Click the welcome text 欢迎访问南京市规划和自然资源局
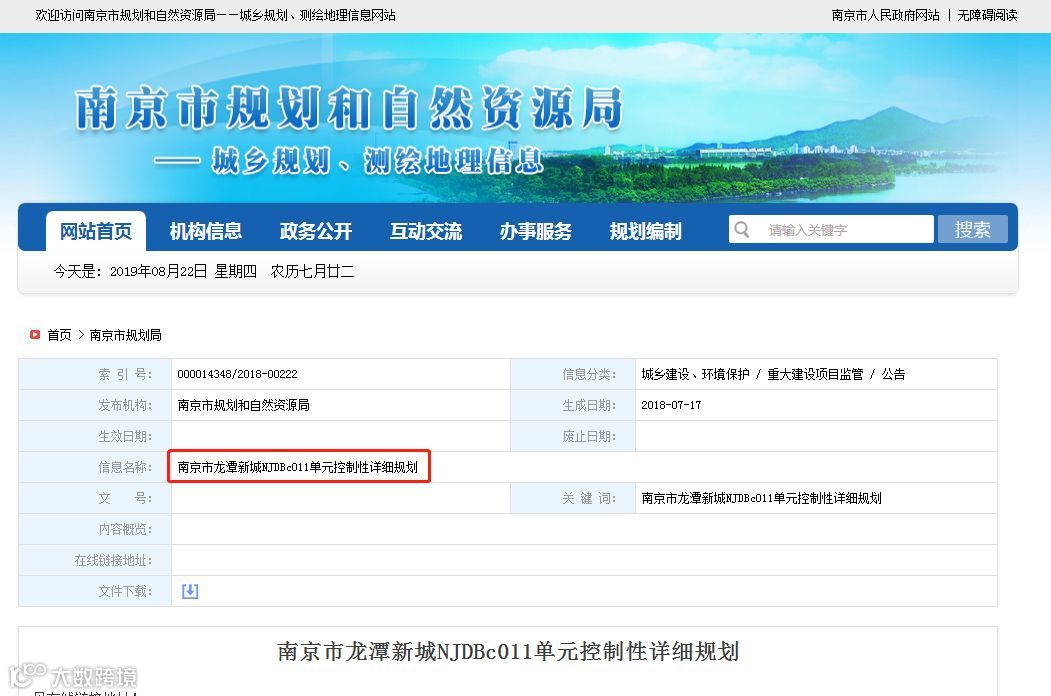 [x=125, y=15]
